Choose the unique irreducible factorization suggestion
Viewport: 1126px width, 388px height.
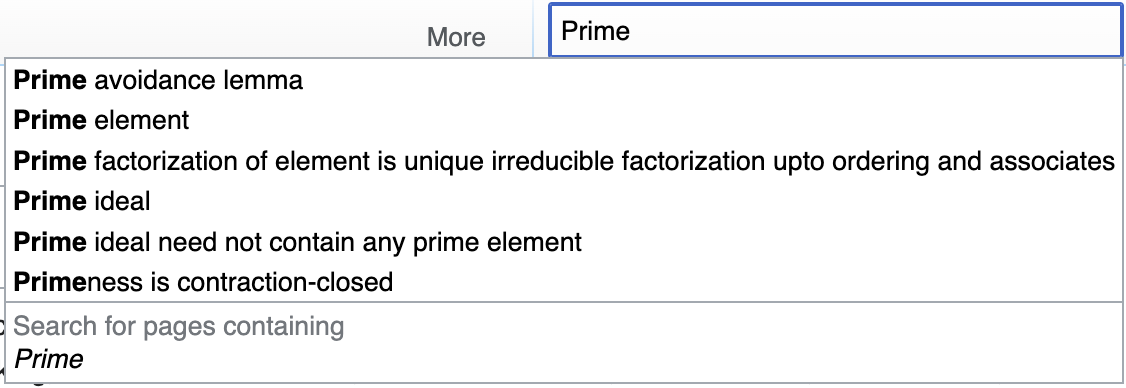pyautogui.click(x=564, y=160)
